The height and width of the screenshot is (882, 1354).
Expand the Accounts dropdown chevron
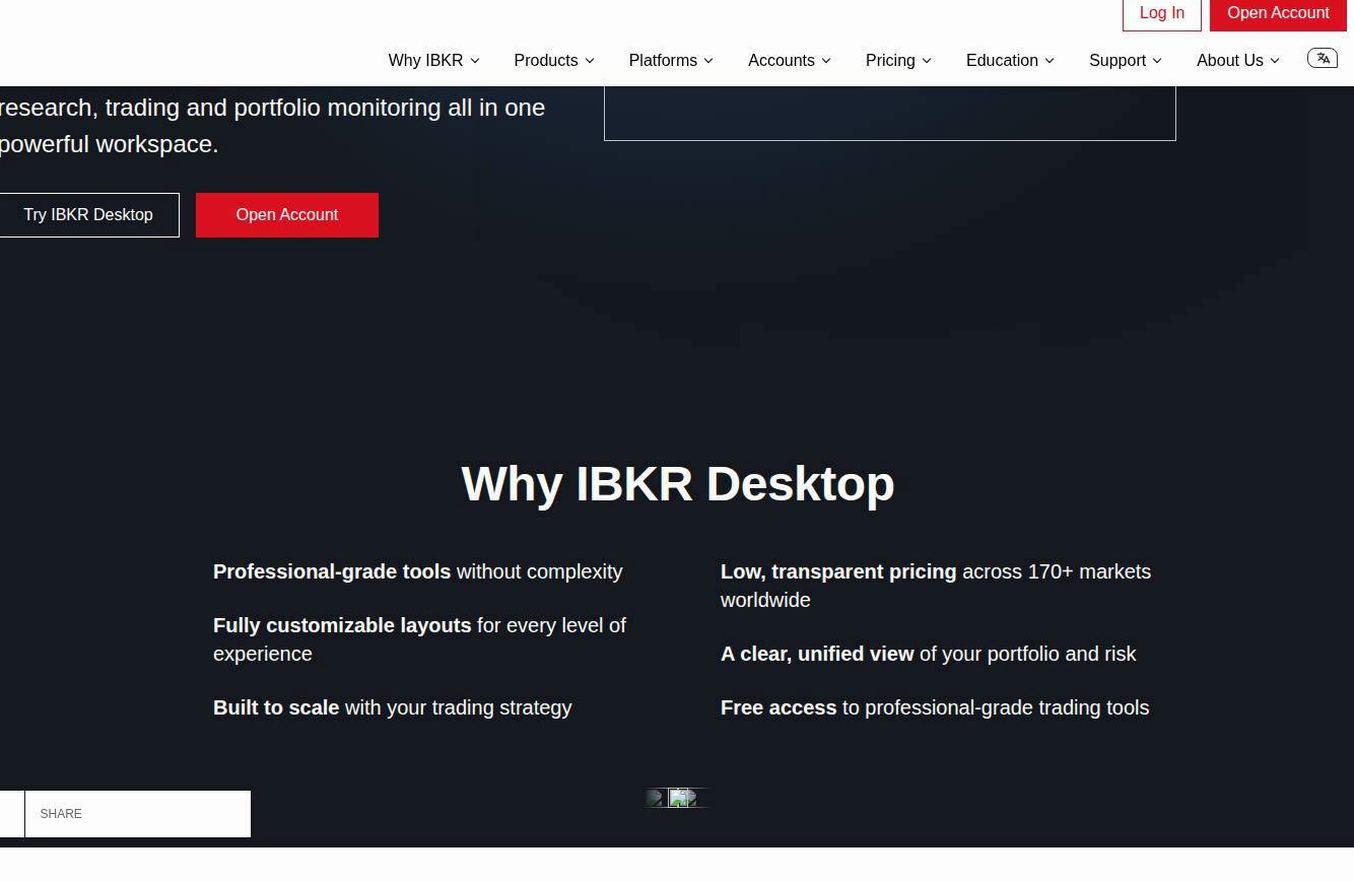(x=826, y=61)
